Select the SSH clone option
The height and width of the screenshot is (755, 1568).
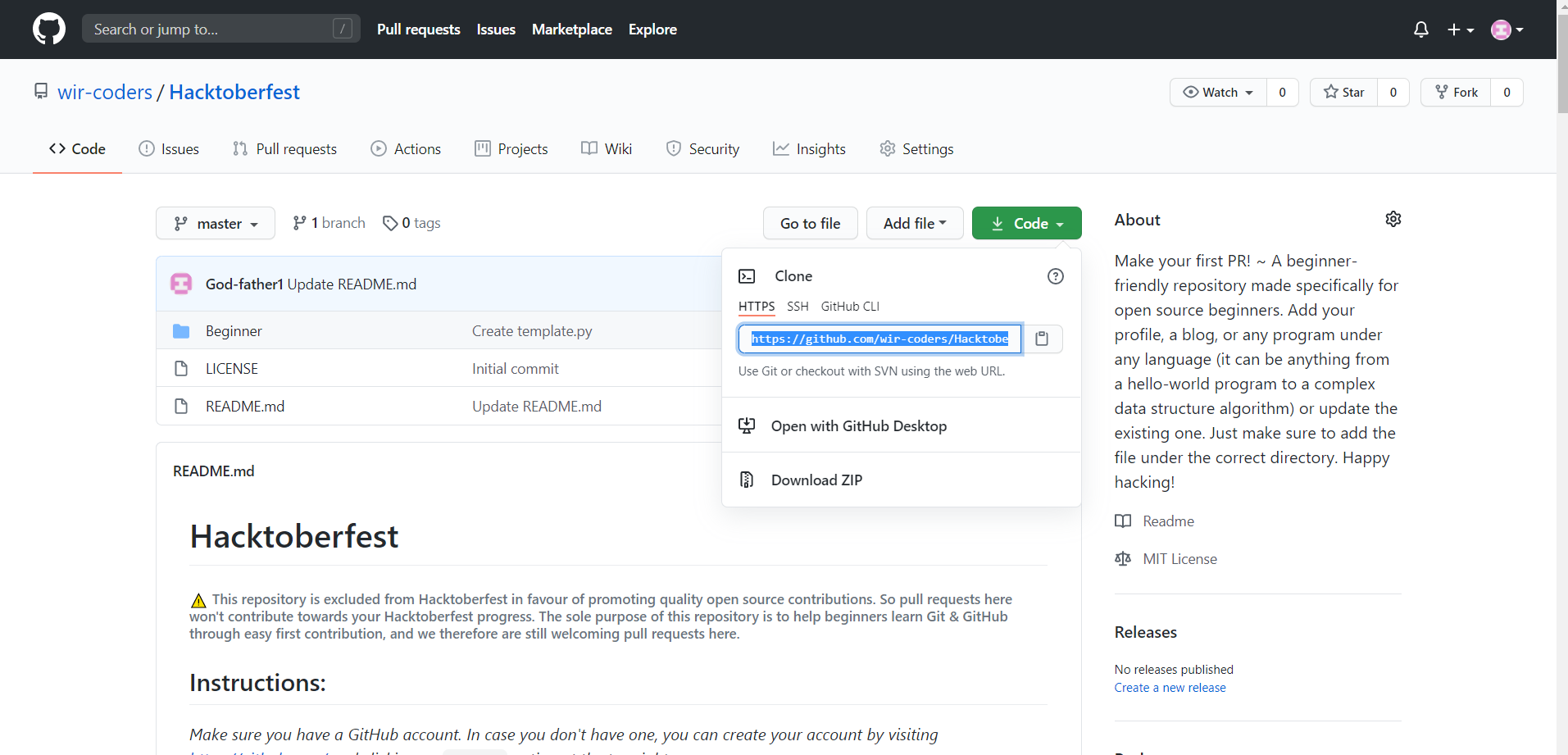[x=798, y=307]
